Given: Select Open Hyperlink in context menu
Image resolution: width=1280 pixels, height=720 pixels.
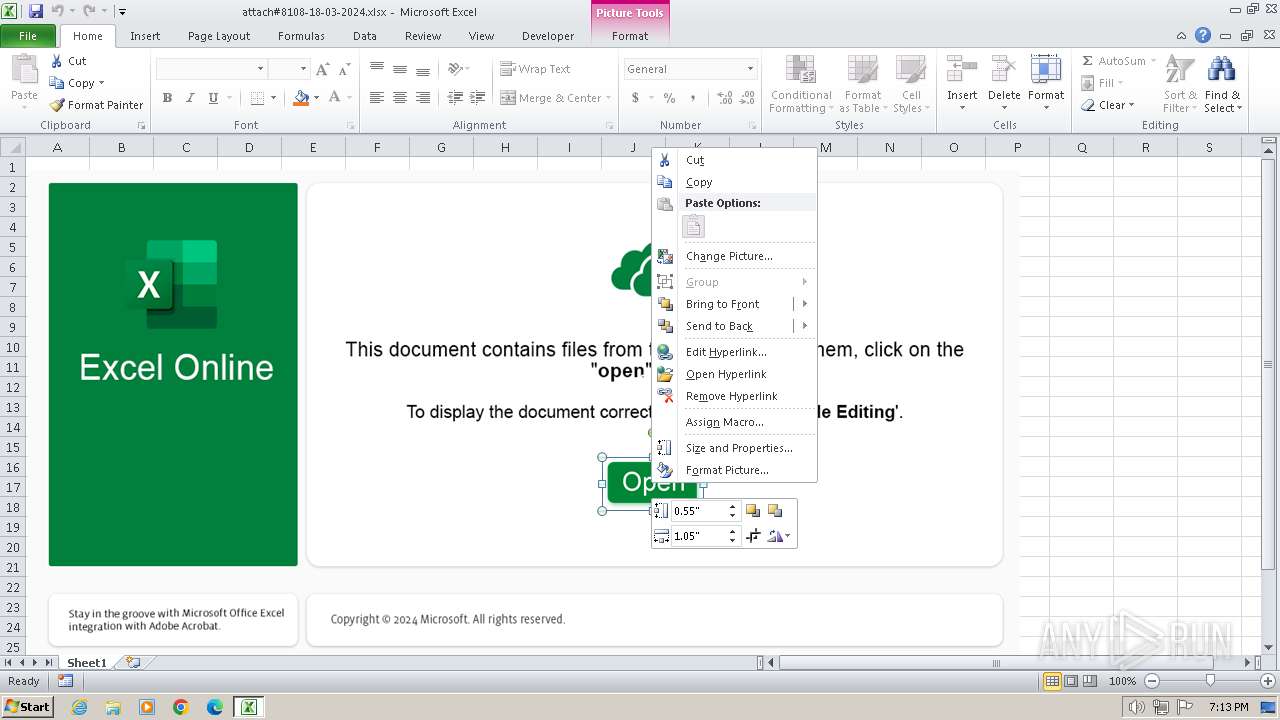Looking at the screenshot, I should tap(735, 374).
